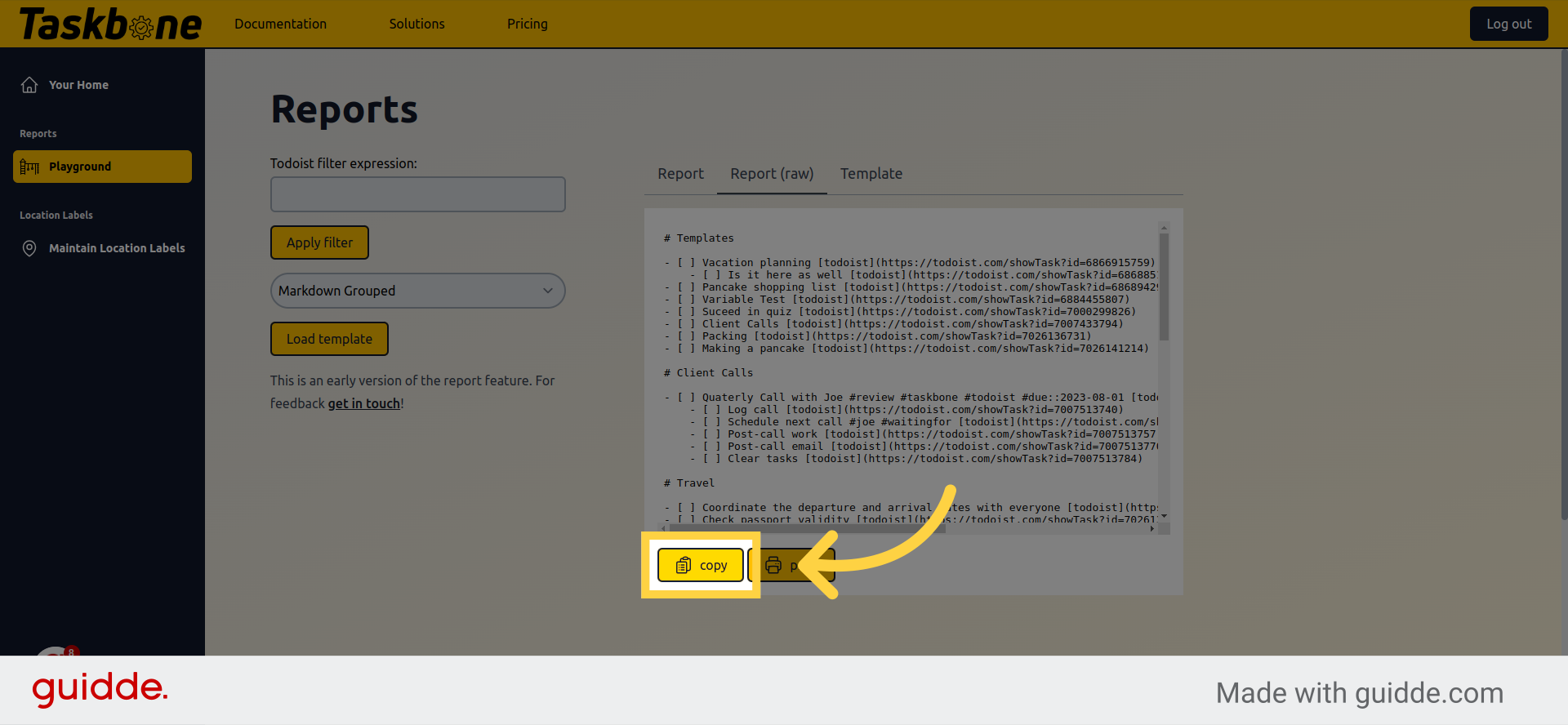Click the Taskbone logo
Screen dimensions: 1568x725
pos(110,24)
